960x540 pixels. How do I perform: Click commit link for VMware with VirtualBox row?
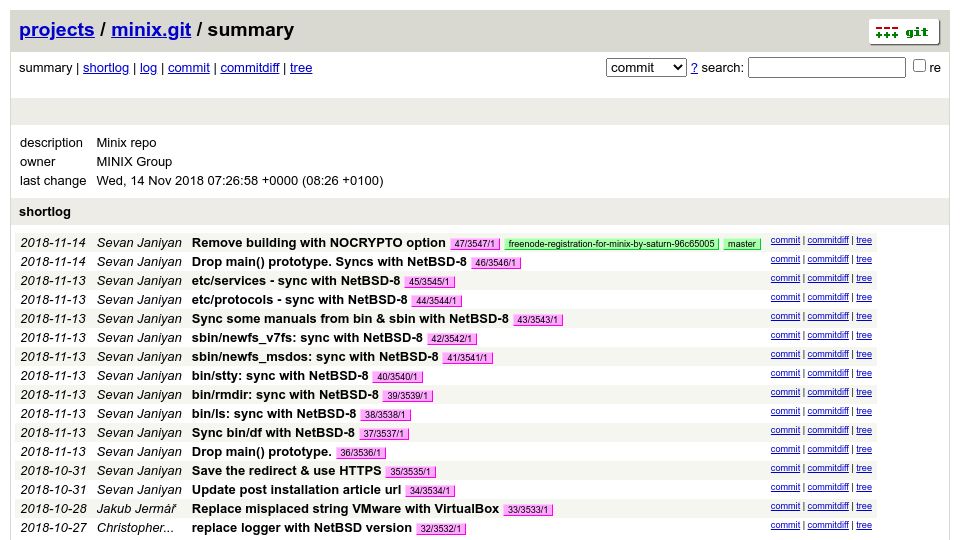pos(785,506)
